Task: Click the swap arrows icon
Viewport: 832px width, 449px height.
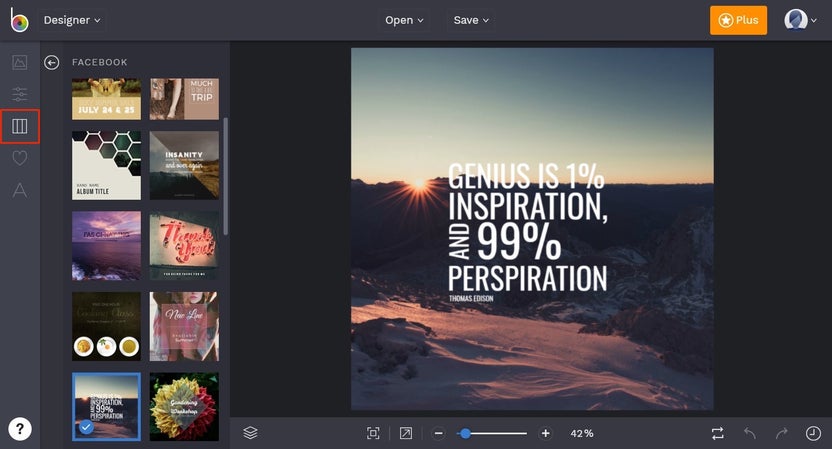Action: coord(717,433)
